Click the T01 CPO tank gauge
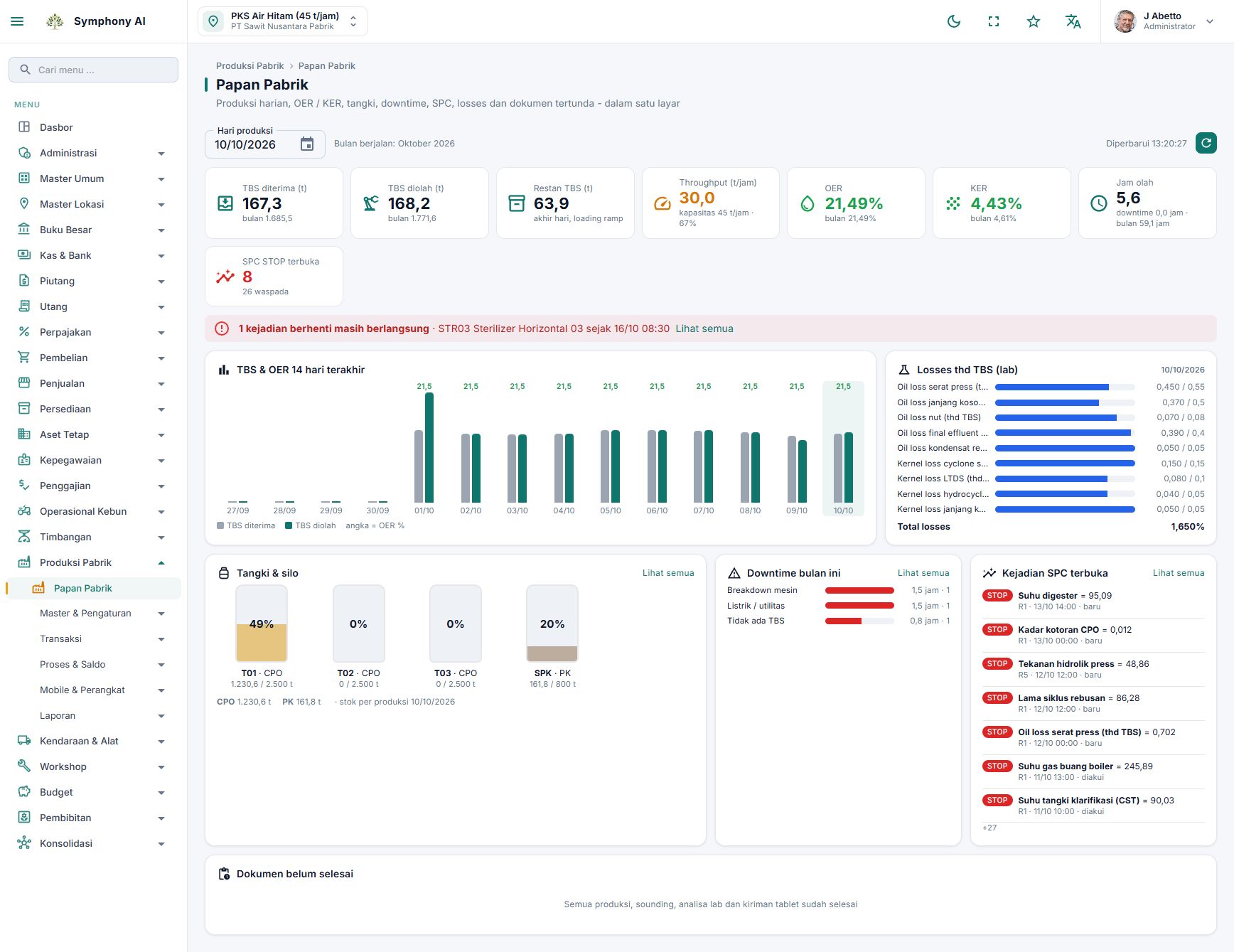The image size is (1234, 952). click(x=262, y=624)
